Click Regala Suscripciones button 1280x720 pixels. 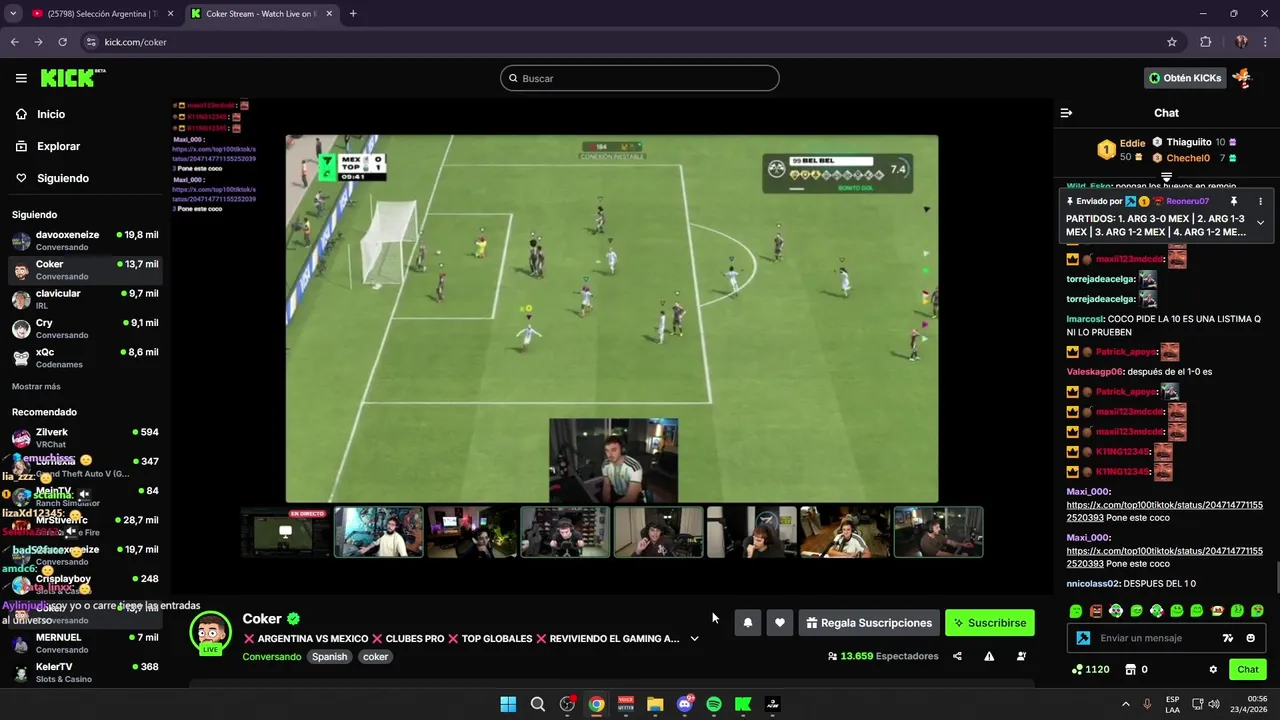(x=869, y=623)
